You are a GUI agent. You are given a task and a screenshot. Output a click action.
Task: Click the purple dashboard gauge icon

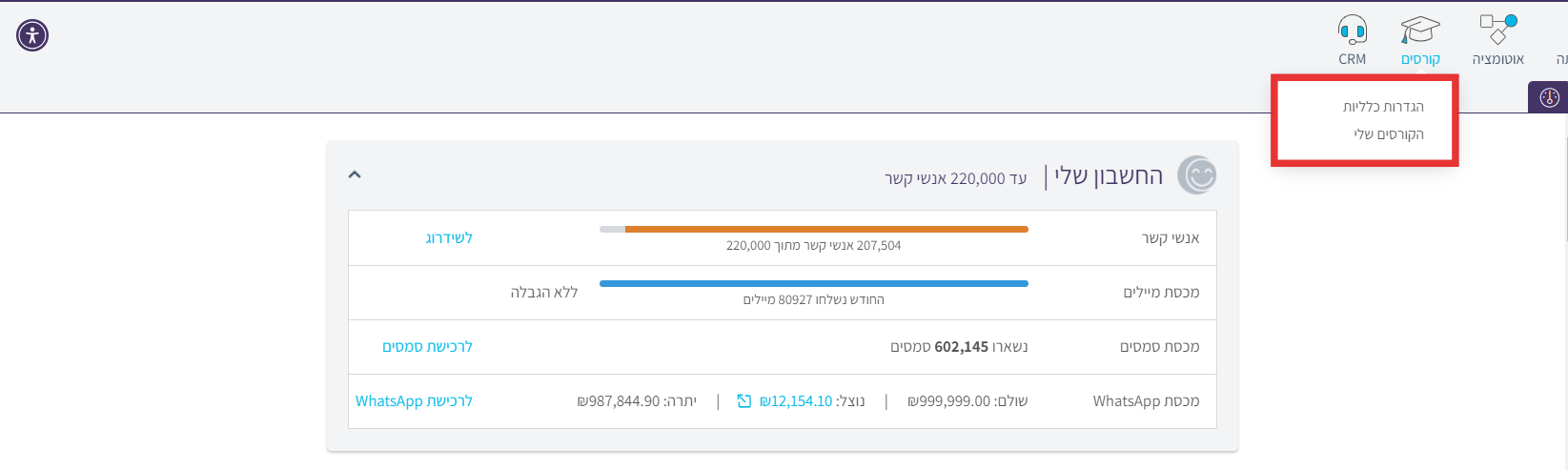[x=1549, y=97]
